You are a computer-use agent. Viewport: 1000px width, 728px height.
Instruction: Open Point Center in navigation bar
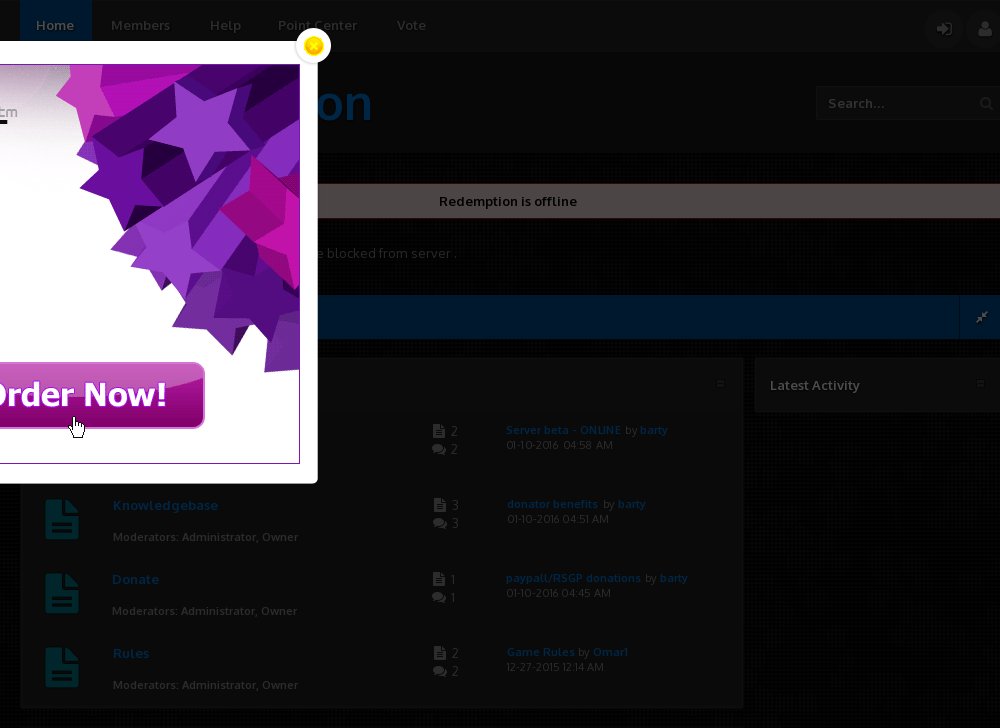(x=317, y=26)
